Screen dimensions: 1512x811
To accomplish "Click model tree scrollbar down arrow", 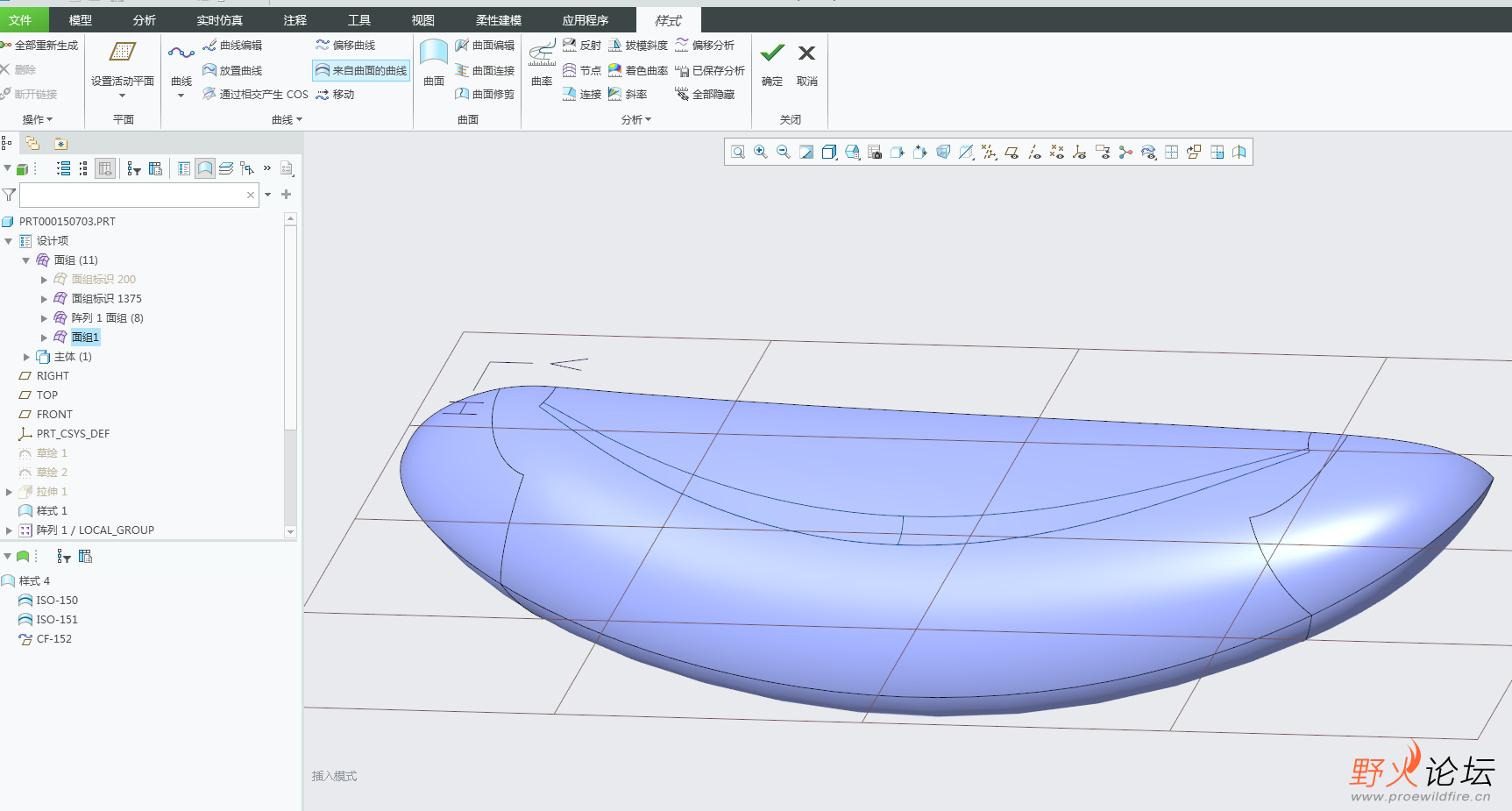I will pyautogui.click(x=290, y=531).
